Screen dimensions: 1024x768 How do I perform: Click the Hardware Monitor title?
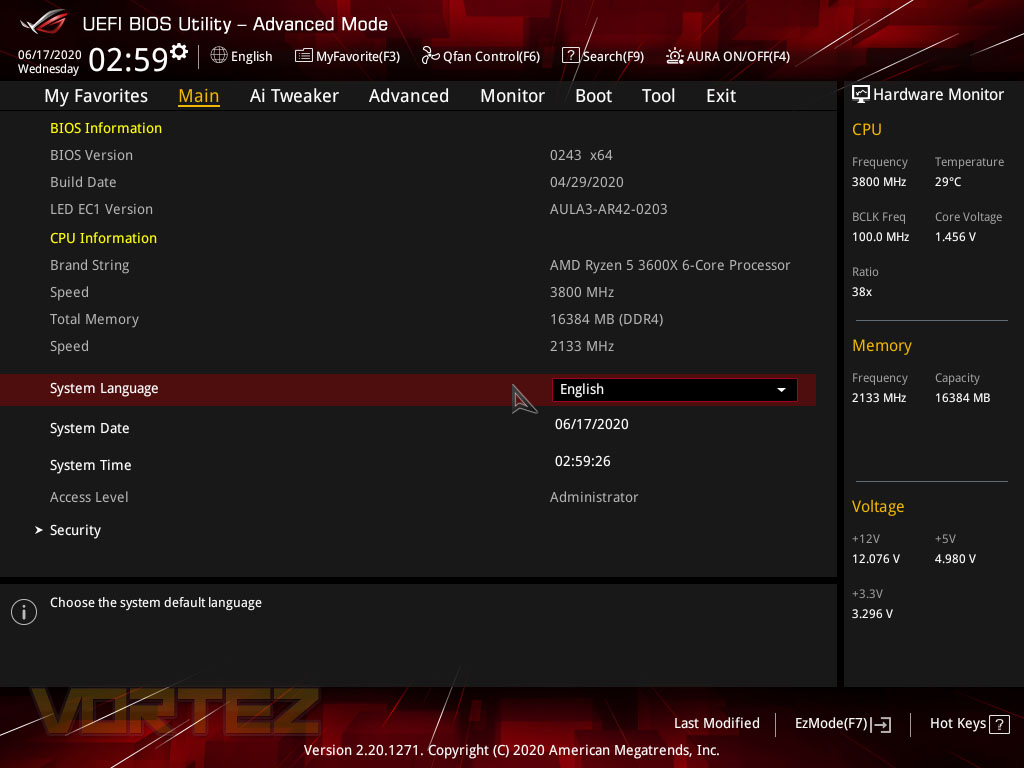pyautogui.click(x=938, y=95)
